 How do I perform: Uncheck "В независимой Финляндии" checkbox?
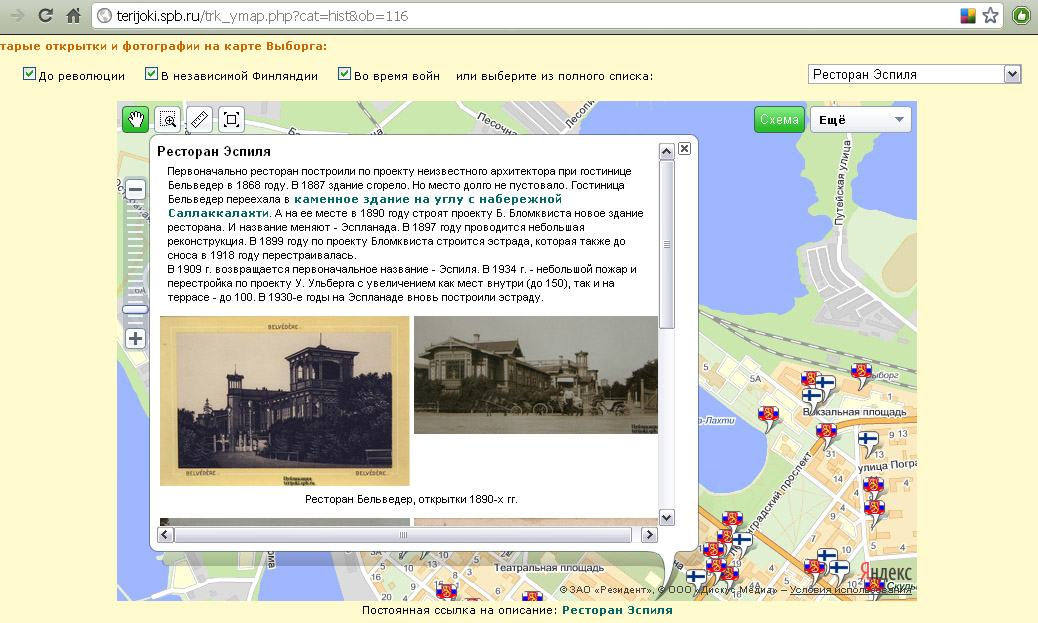tap(152, 74)
